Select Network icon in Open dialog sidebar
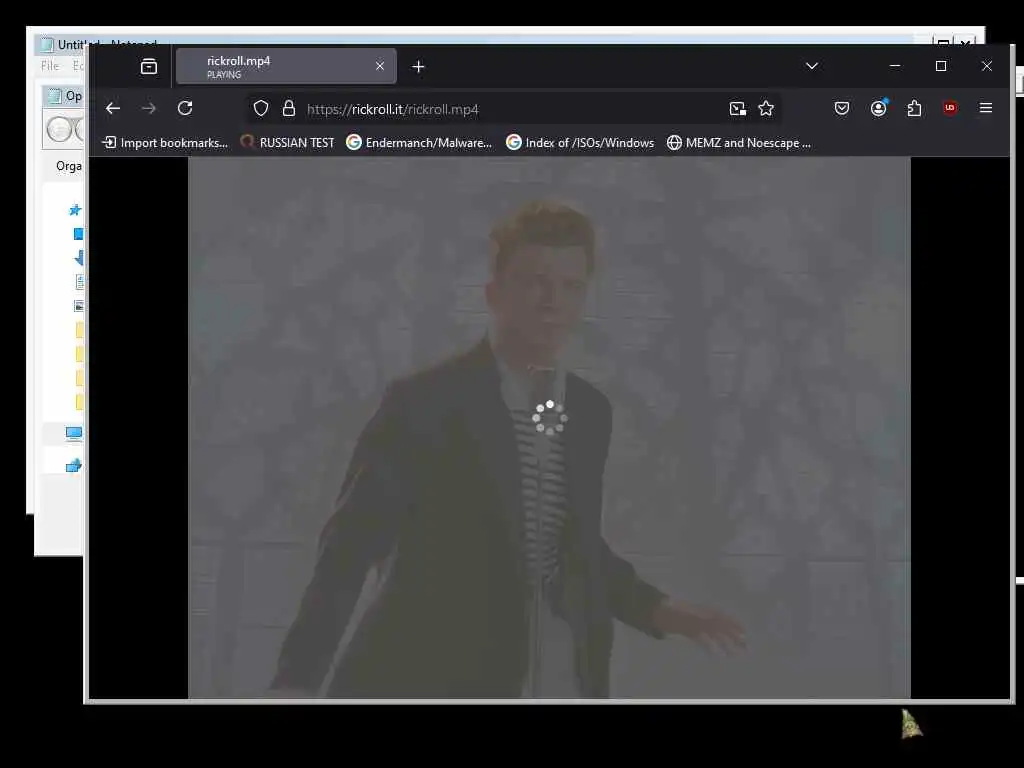 click(x=74, y=465)
